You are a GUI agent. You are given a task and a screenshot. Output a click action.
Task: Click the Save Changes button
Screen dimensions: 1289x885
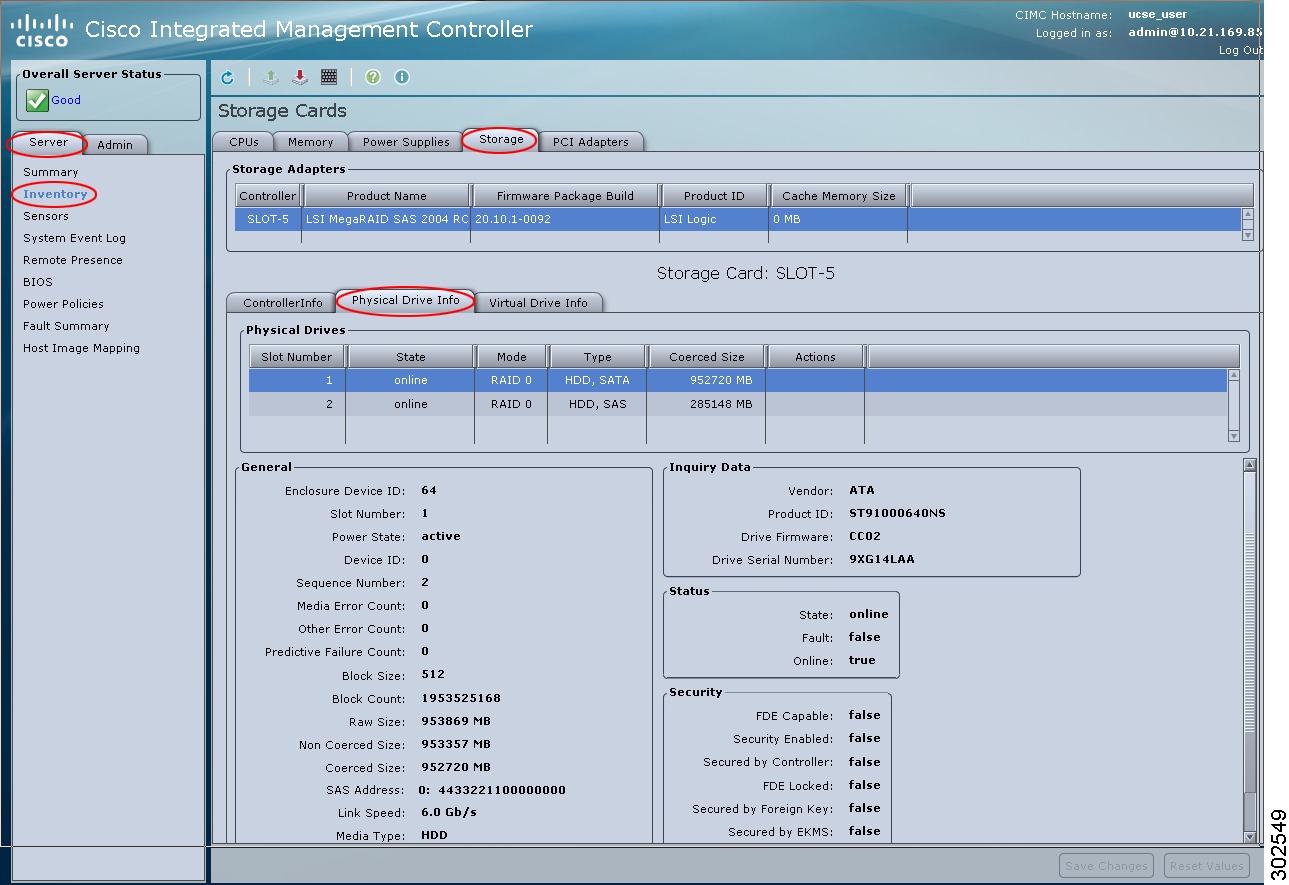point(1106,865)
